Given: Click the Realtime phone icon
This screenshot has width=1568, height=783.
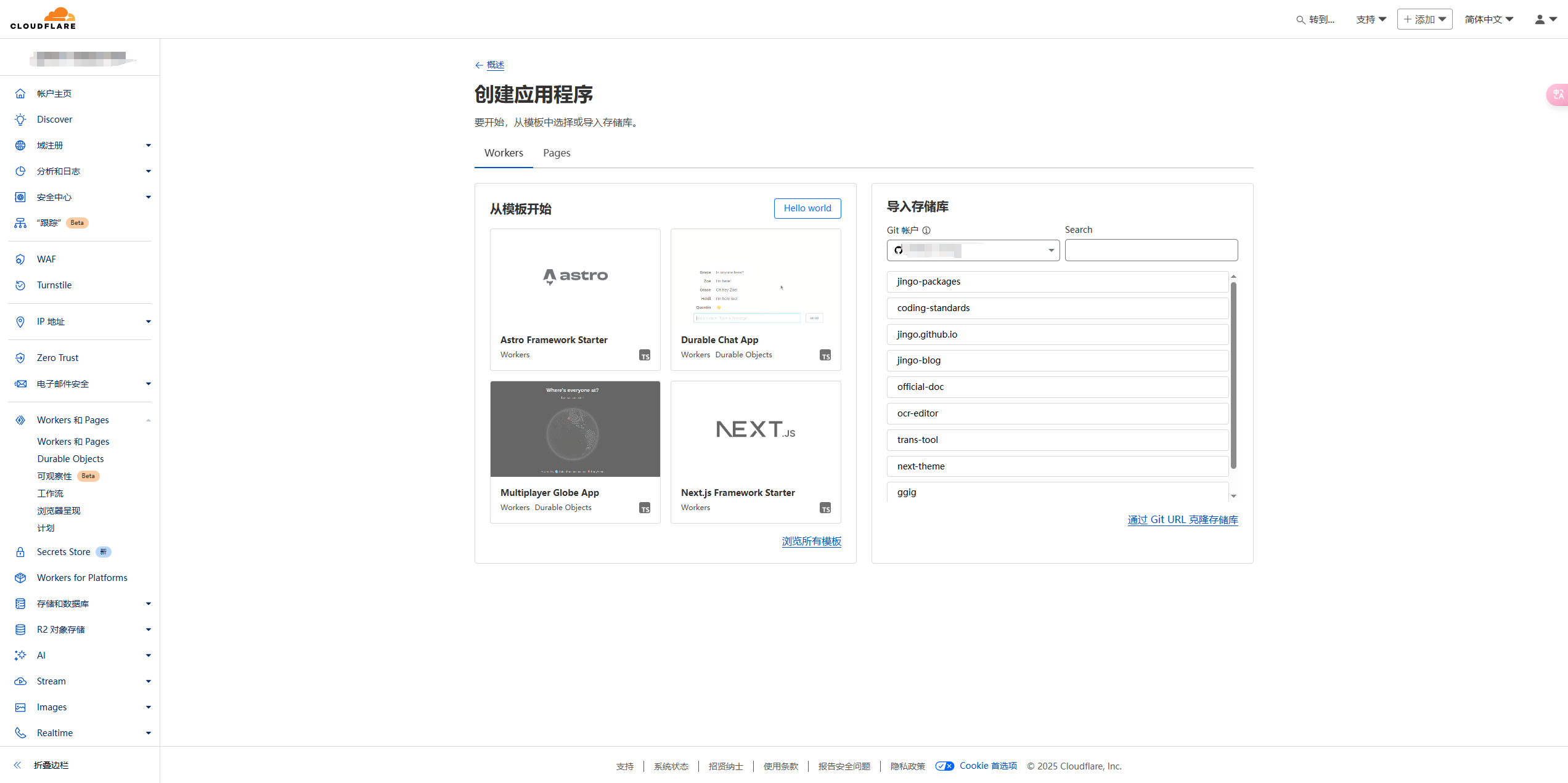Looking at the screenshot, I should coord(20,733).
